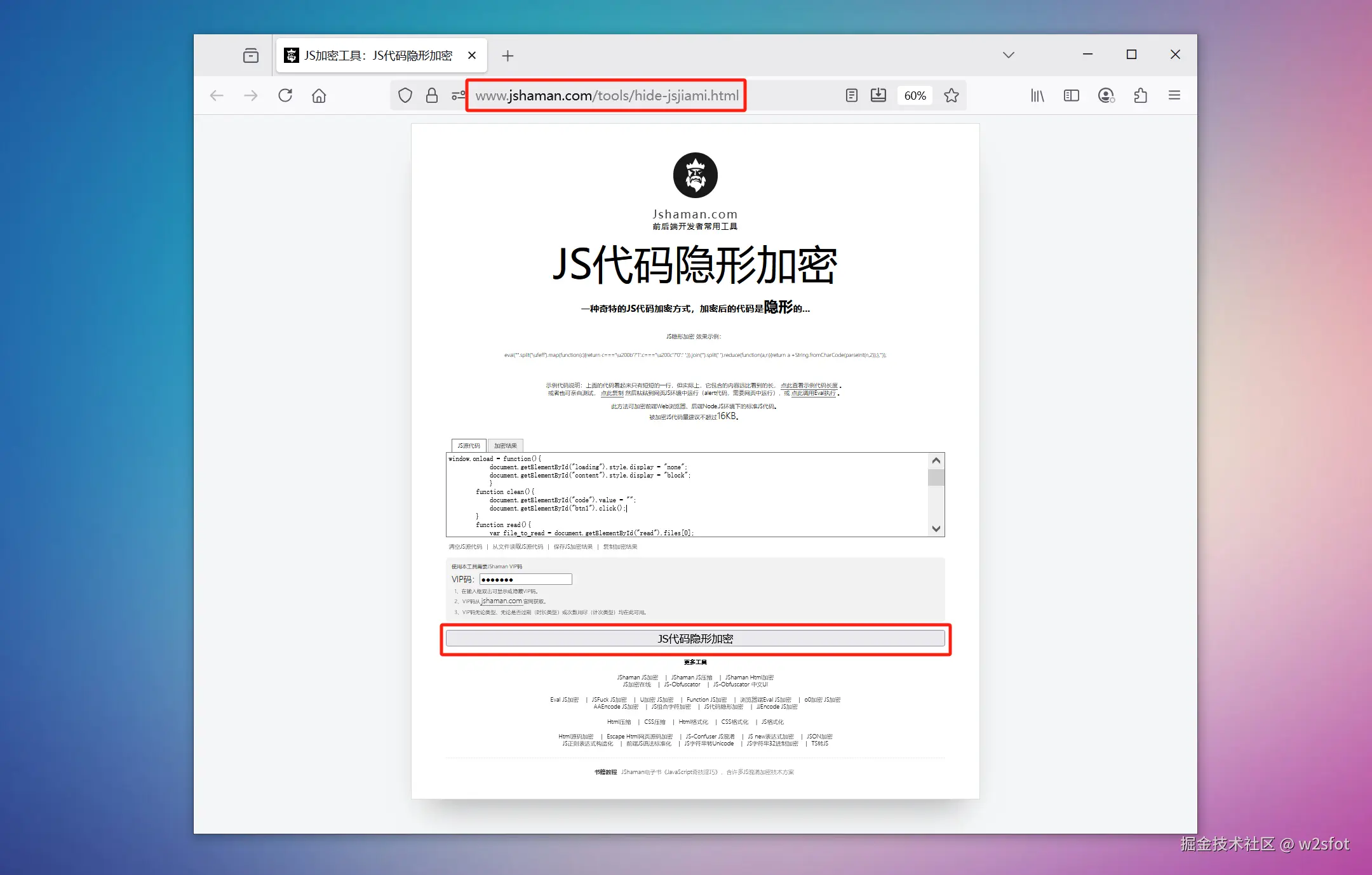Open the downloads panel
Image resolution: width=1372 pixels, height=875 pixels.
click(x=878, y=95)
